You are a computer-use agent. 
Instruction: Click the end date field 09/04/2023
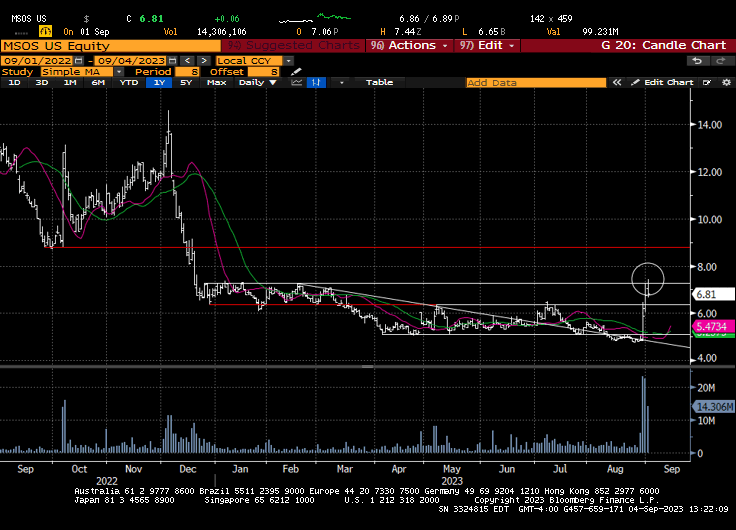tap(131, 61)
